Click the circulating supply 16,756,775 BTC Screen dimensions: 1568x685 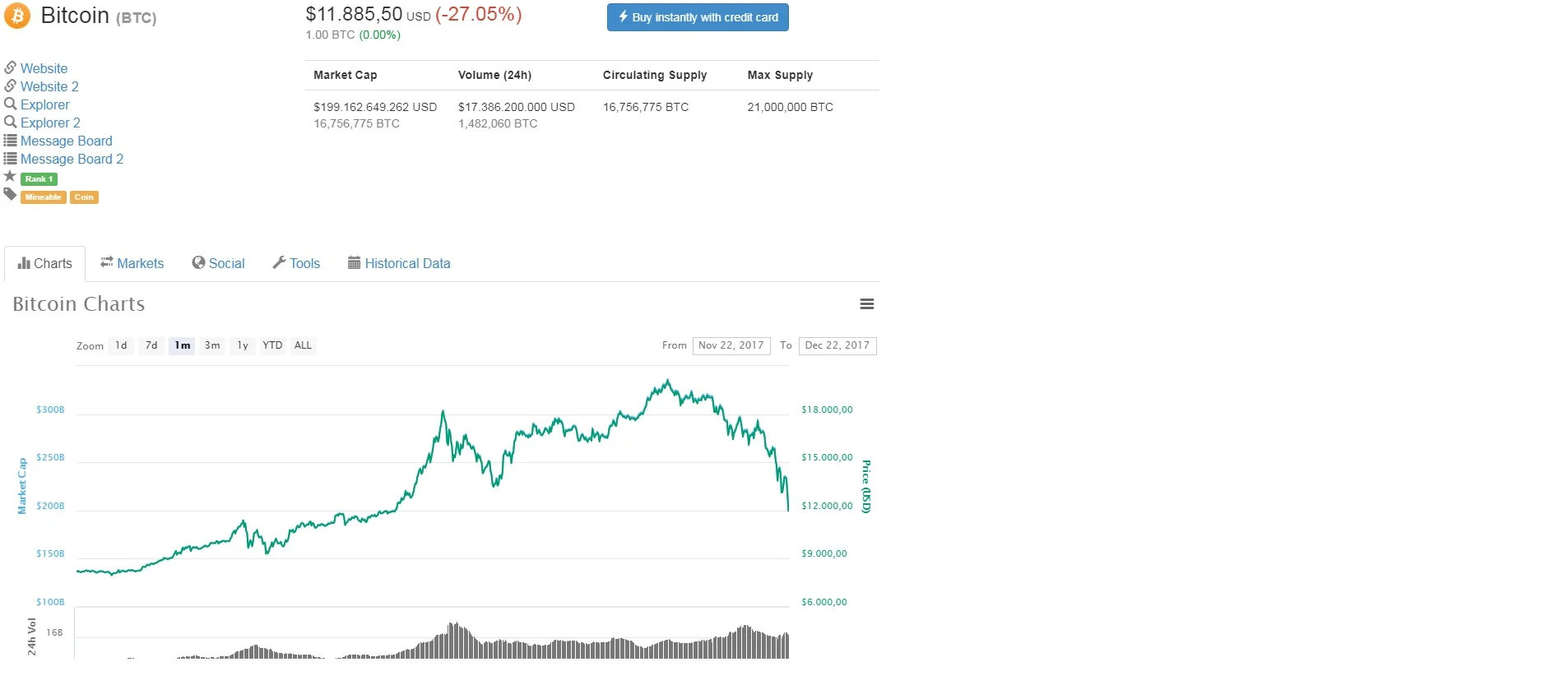click(646, 107)
